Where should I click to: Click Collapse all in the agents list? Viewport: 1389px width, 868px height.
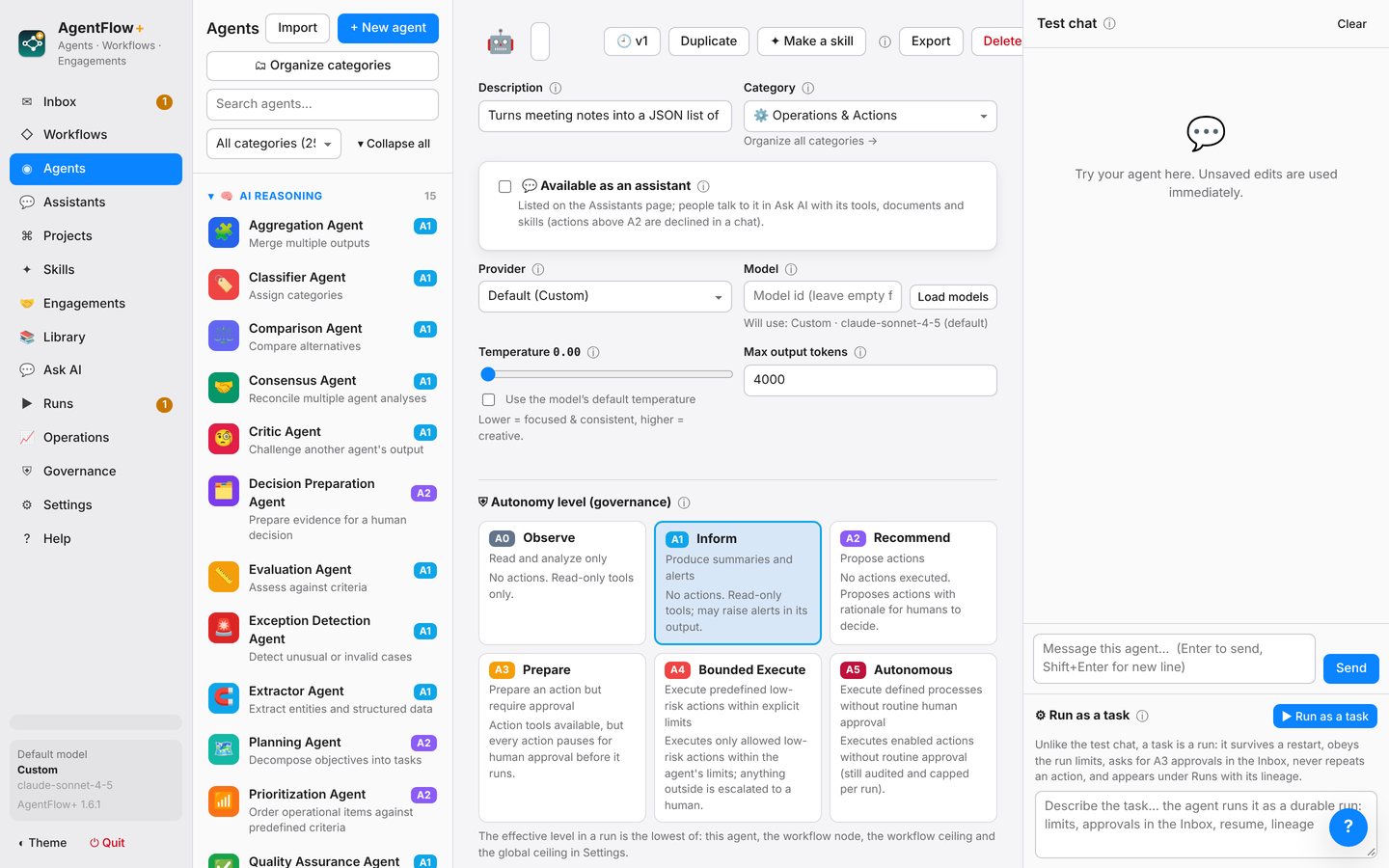[x=394, y=144]
